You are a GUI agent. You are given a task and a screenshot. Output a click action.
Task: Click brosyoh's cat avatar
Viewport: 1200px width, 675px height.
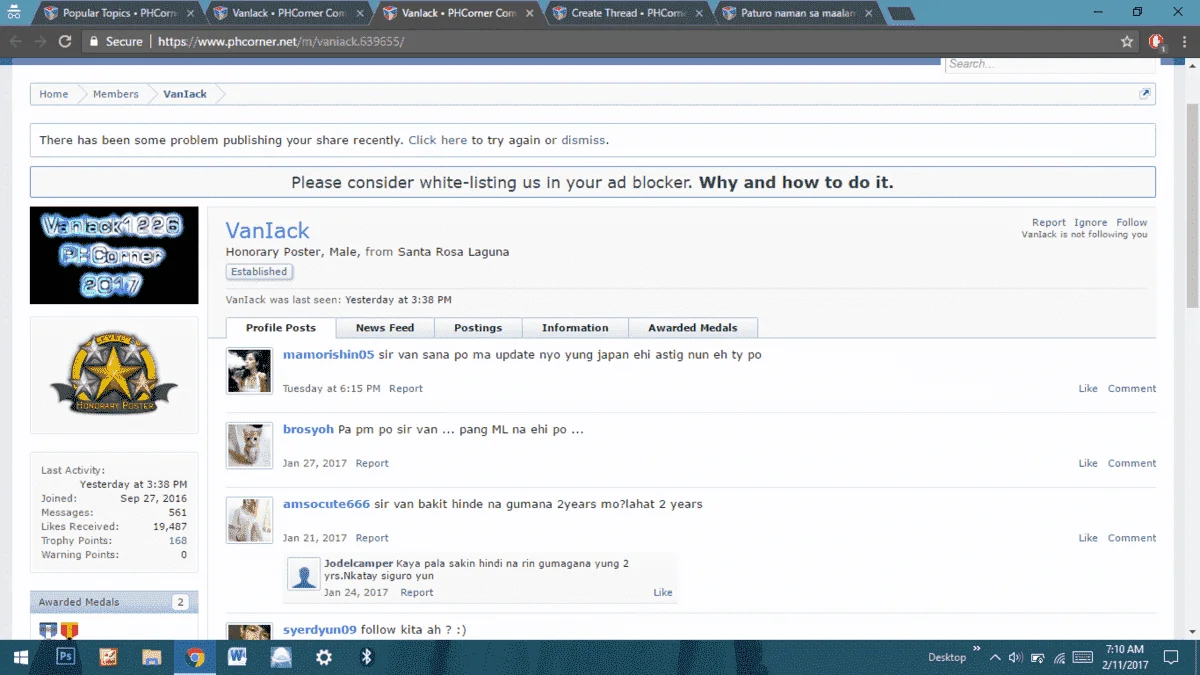pos(249,446)
